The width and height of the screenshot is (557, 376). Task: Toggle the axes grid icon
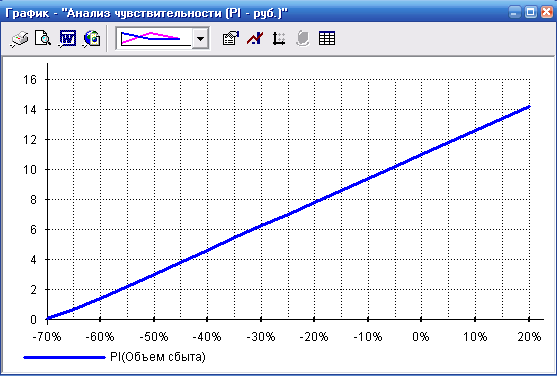coord(279,38)
